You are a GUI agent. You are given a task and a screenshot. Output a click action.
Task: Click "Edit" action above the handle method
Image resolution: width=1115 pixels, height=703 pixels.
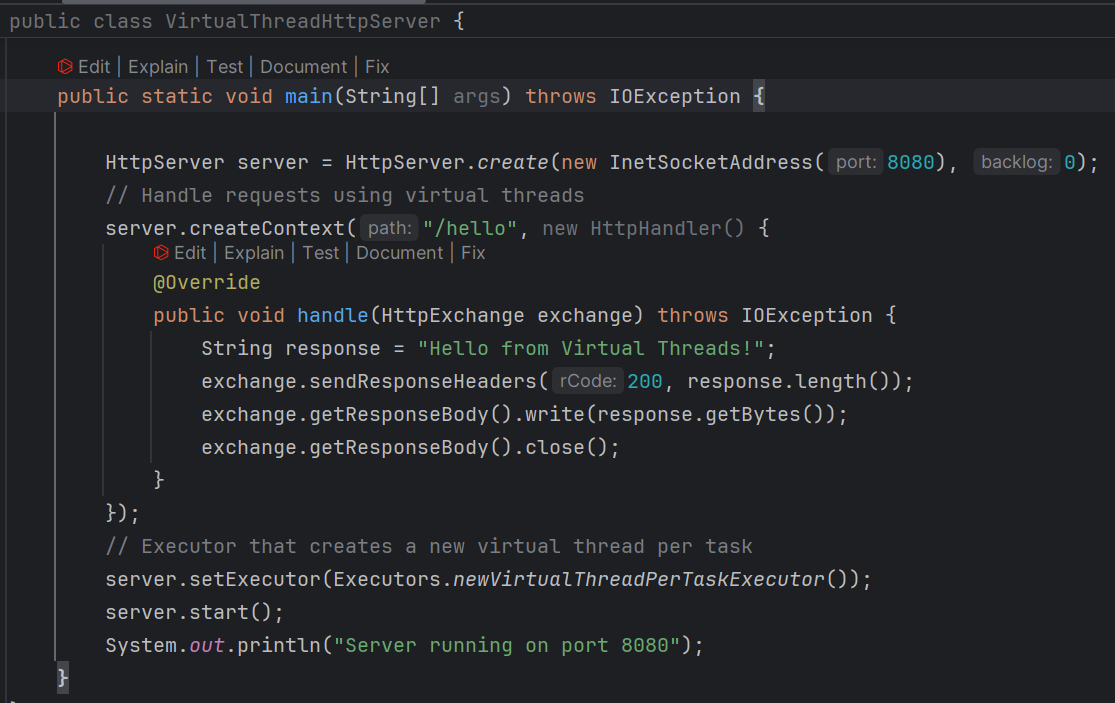pyautogui.click(x=190, y=252)
